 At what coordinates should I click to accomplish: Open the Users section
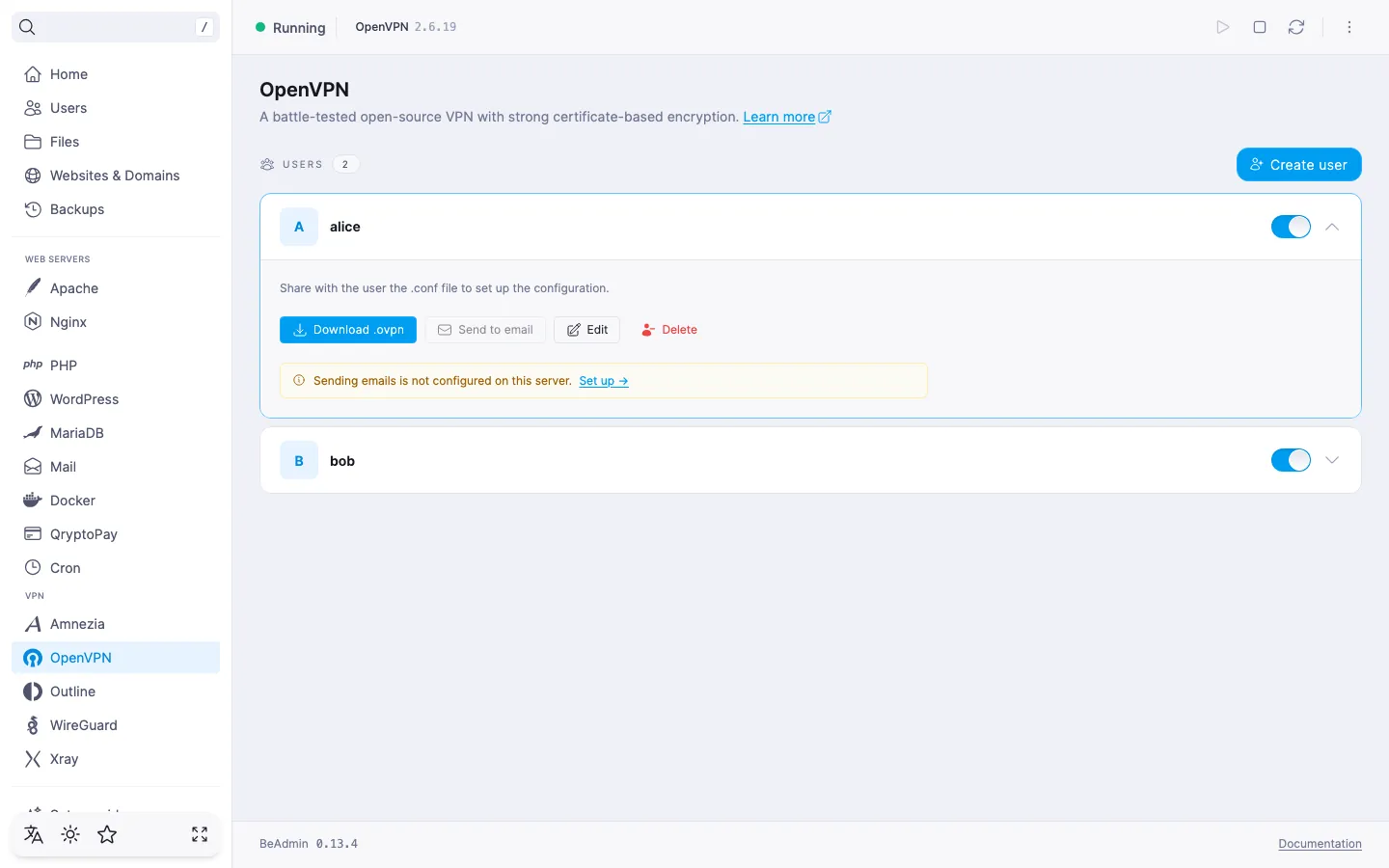point(116,108)
